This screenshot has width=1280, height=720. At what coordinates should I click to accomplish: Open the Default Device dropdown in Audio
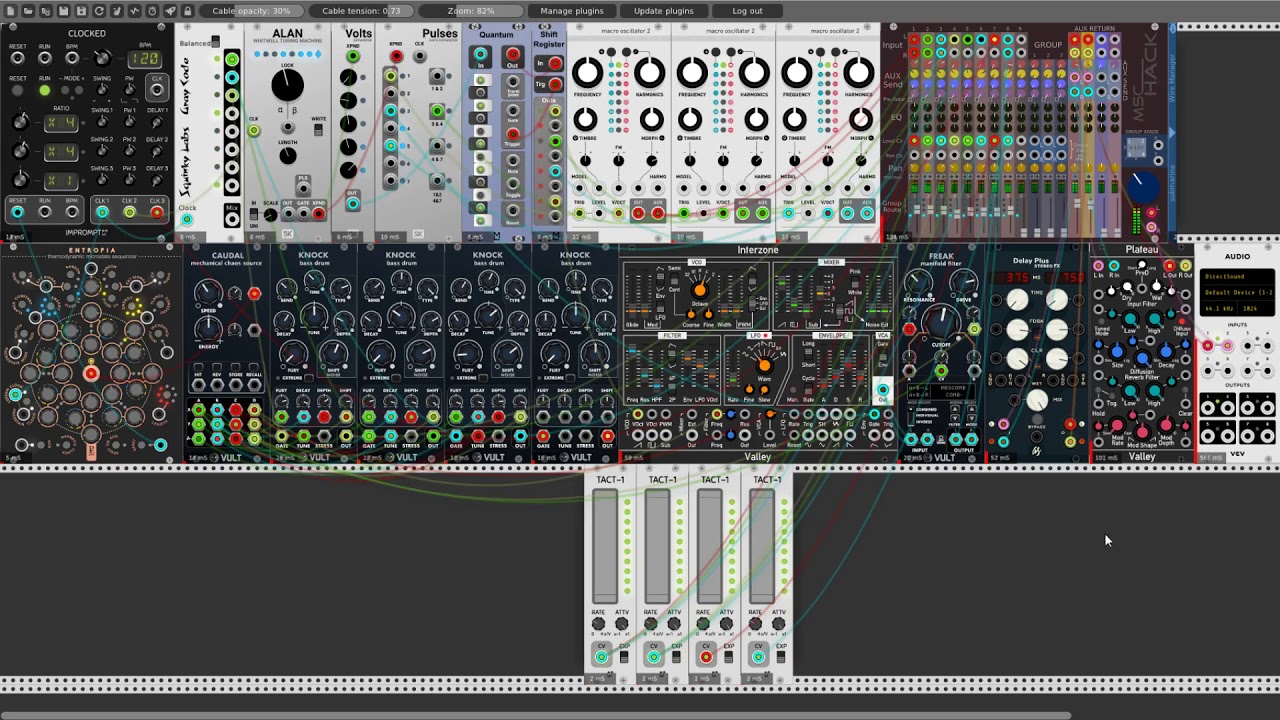[1237, 293]
